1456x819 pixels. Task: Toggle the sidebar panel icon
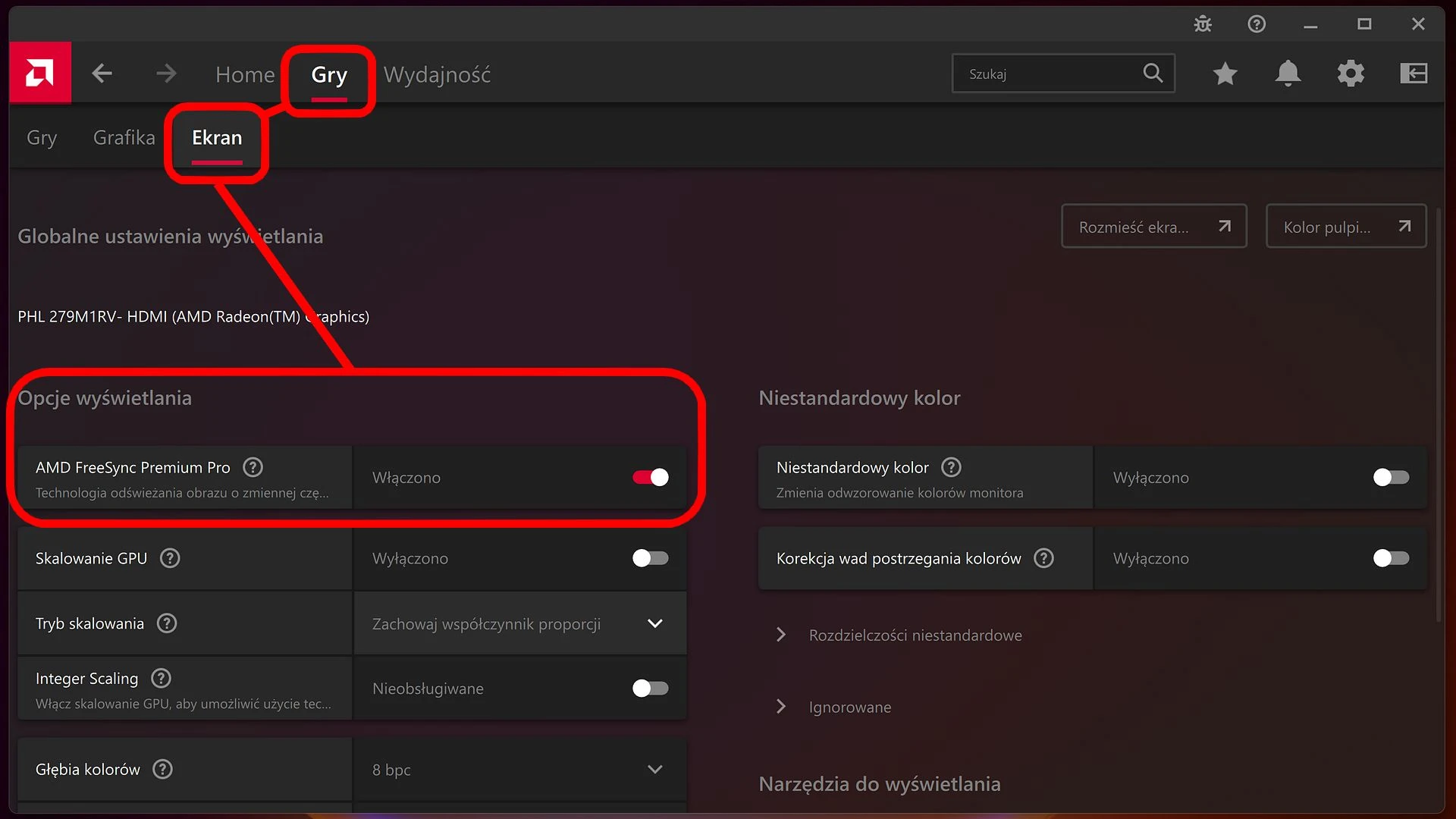click(1414, 74)
